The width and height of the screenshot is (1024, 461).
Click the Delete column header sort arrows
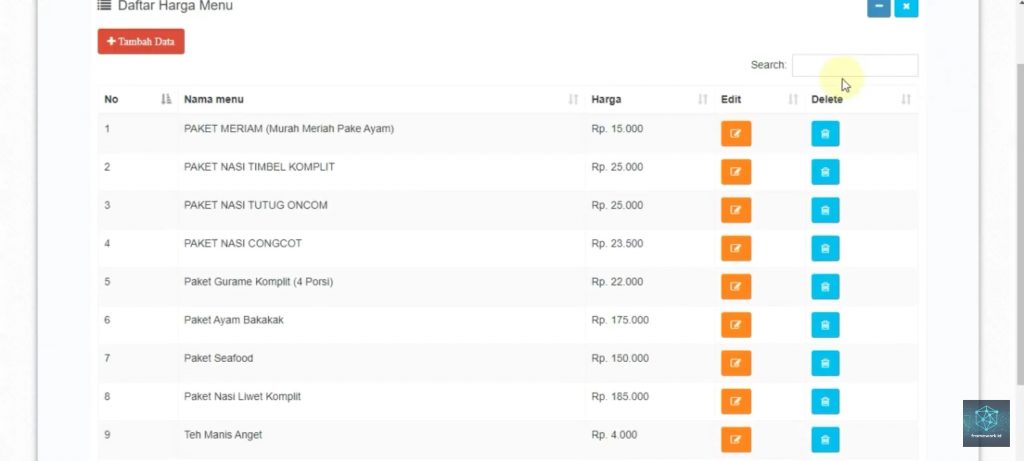pyautogui.click(x=906, y=100)
